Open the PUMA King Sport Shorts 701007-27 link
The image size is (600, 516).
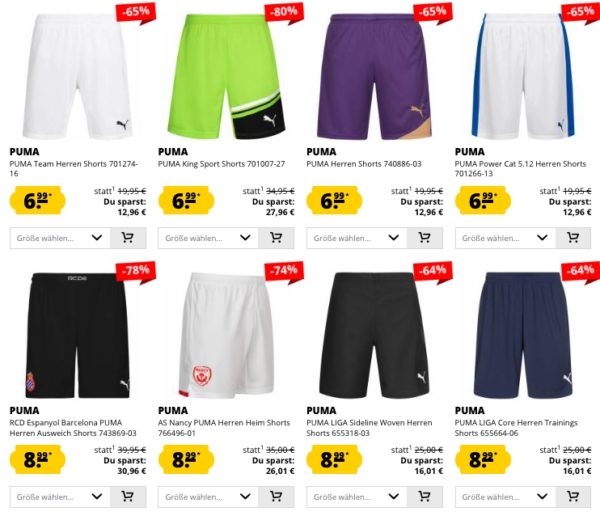222,164
